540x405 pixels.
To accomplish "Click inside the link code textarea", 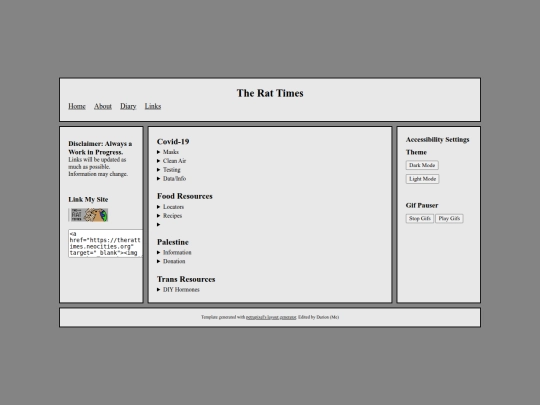I will 105,243.
